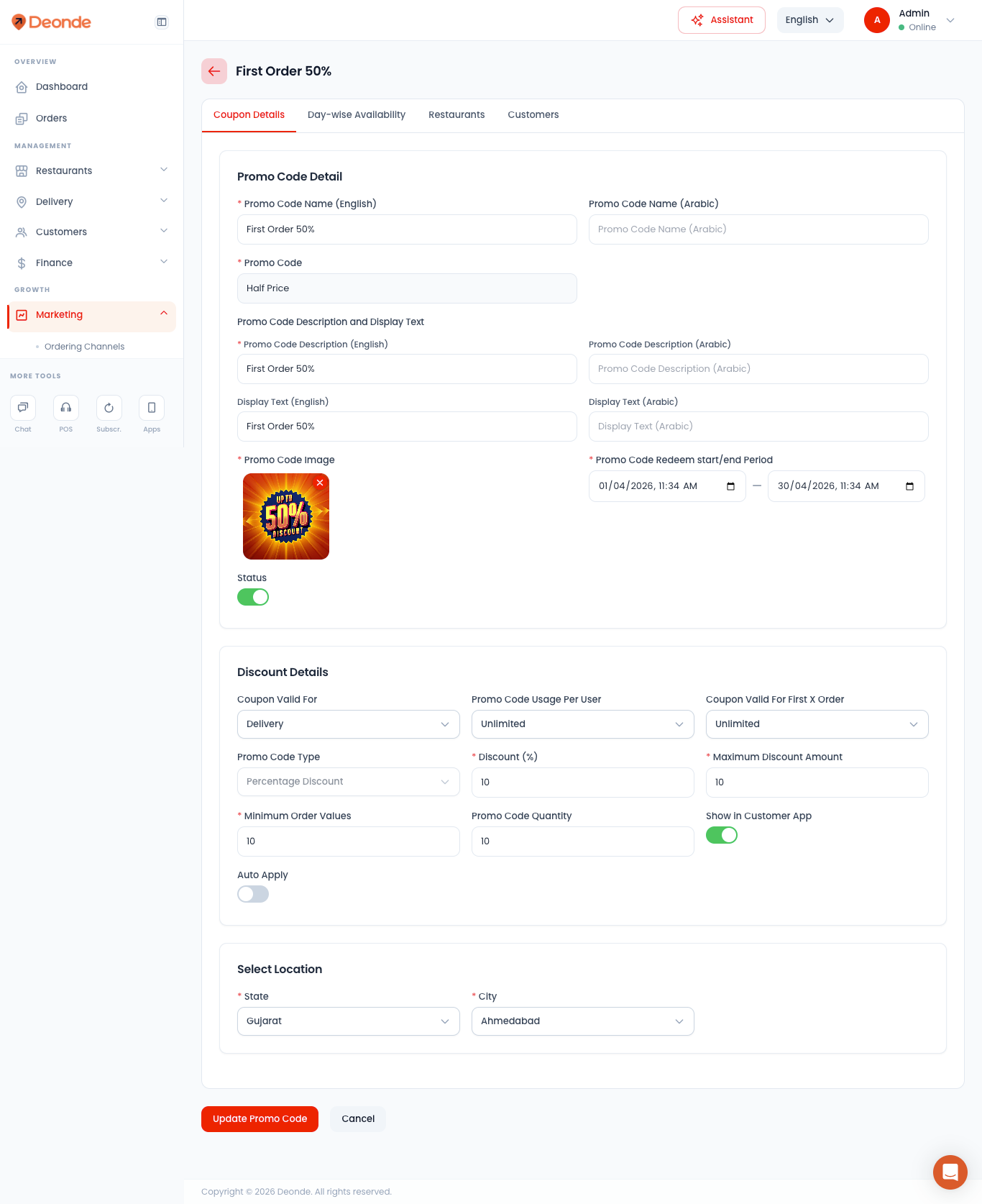Click the back arrow button

214,71
